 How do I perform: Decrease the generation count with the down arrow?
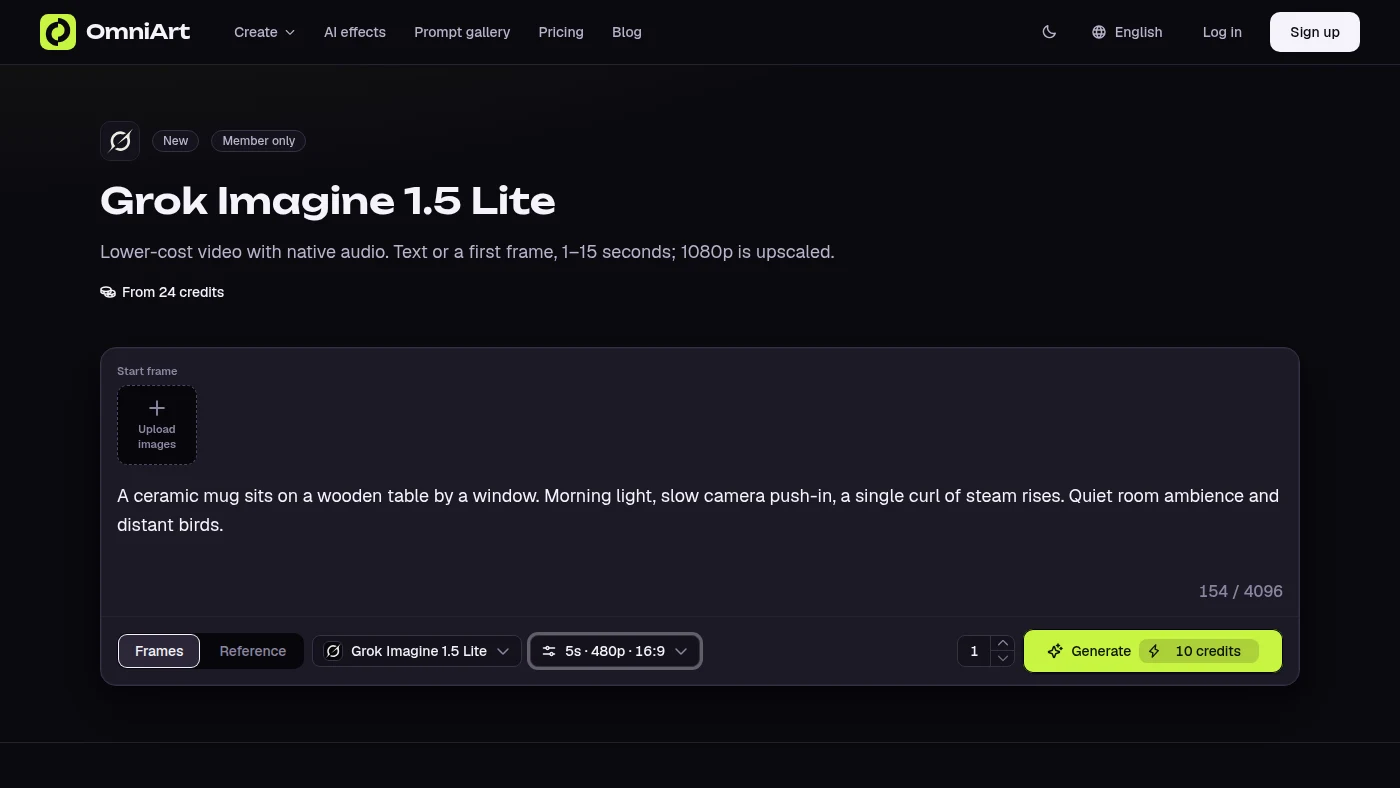click(1003, 659)
